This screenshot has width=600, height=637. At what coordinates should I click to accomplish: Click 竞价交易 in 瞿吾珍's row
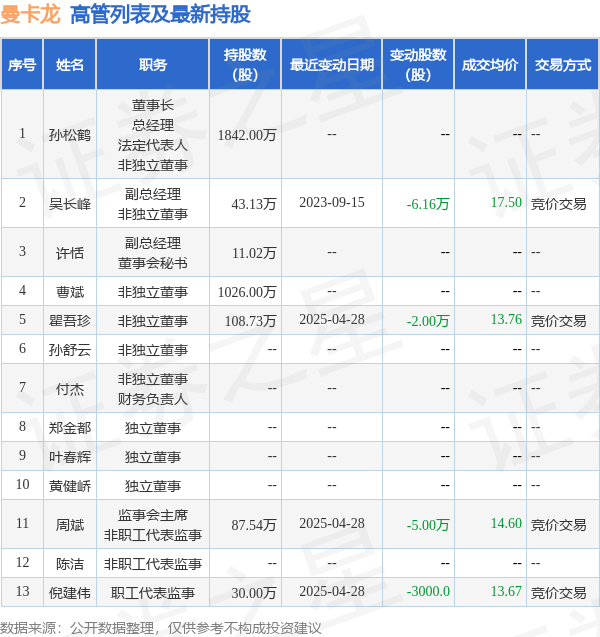559,321
